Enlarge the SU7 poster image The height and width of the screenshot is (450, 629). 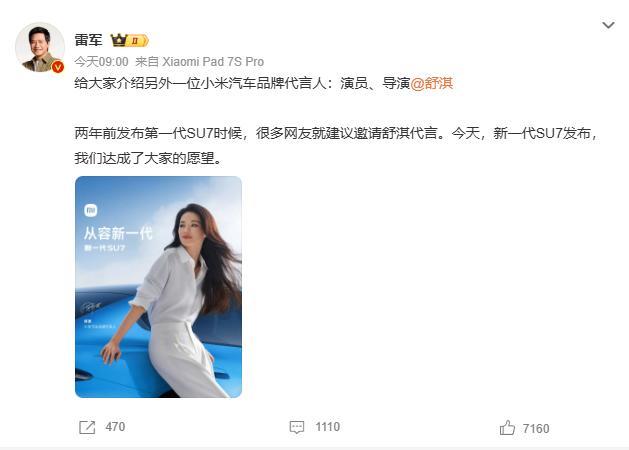click(158, 287)
